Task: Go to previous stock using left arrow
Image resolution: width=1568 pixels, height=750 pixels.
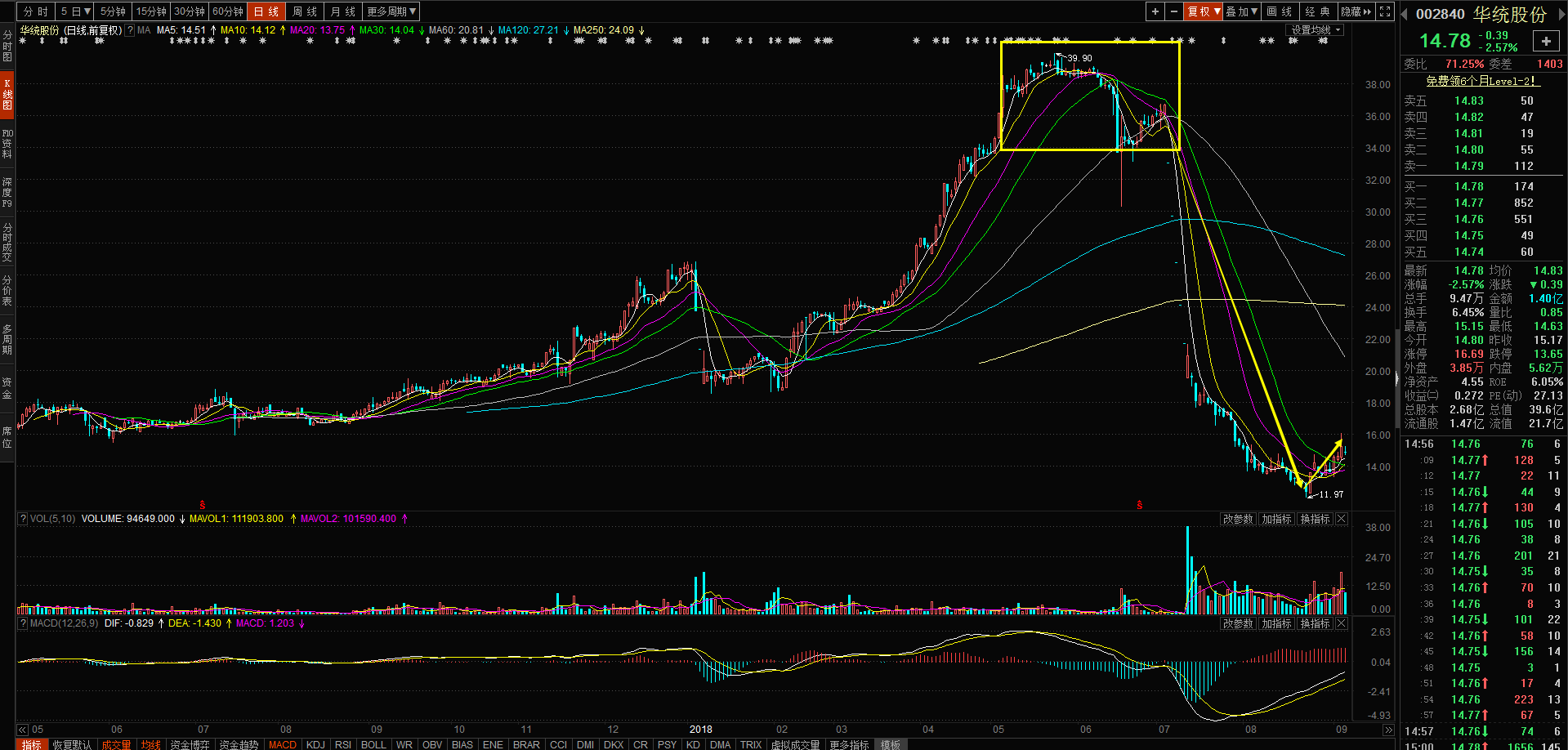Action: click(1405, 14)
